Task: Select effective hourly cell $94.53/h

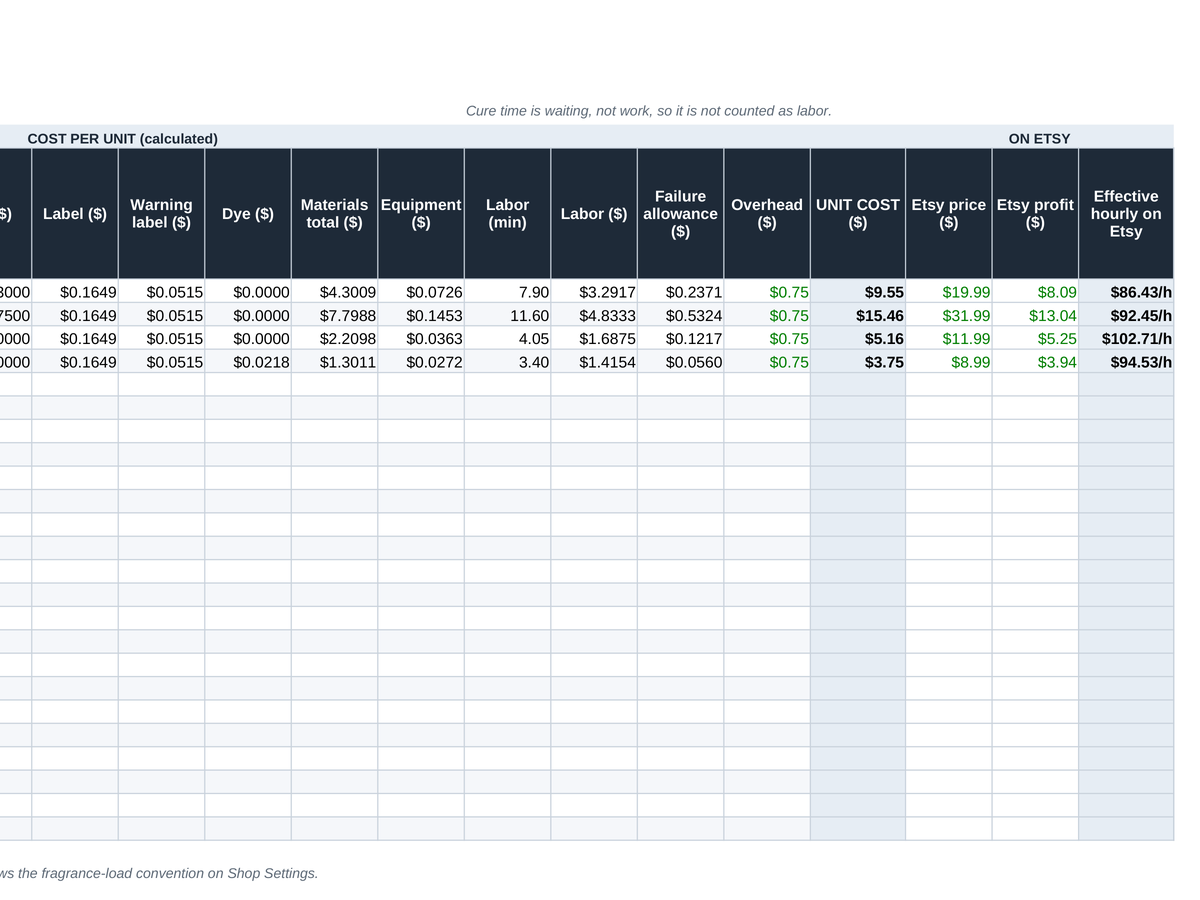Action: point(1126,362)
